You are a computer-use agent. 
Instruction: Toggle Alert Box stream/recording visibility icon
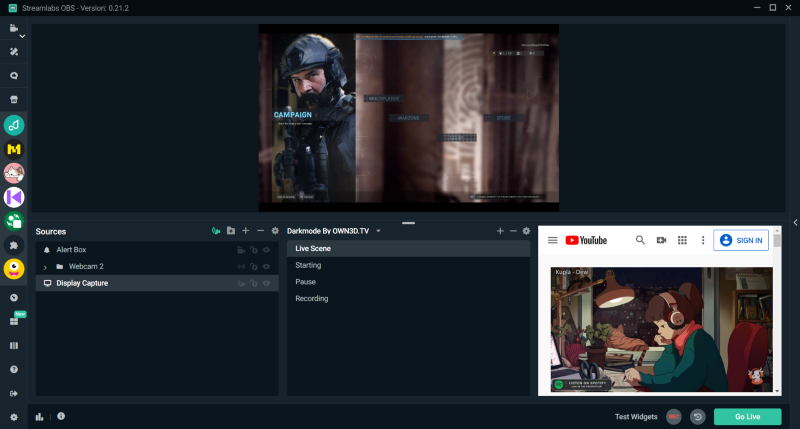coord(241,250)
